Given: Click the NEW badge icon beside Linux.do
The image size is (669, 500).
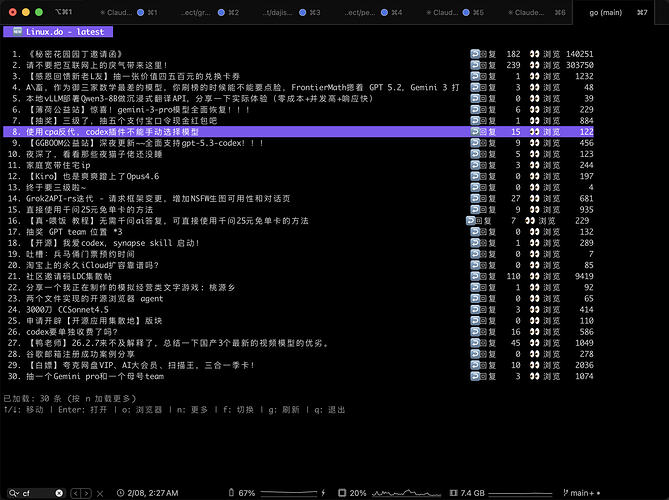Looking at the screenshot, I should coord(17,31).
